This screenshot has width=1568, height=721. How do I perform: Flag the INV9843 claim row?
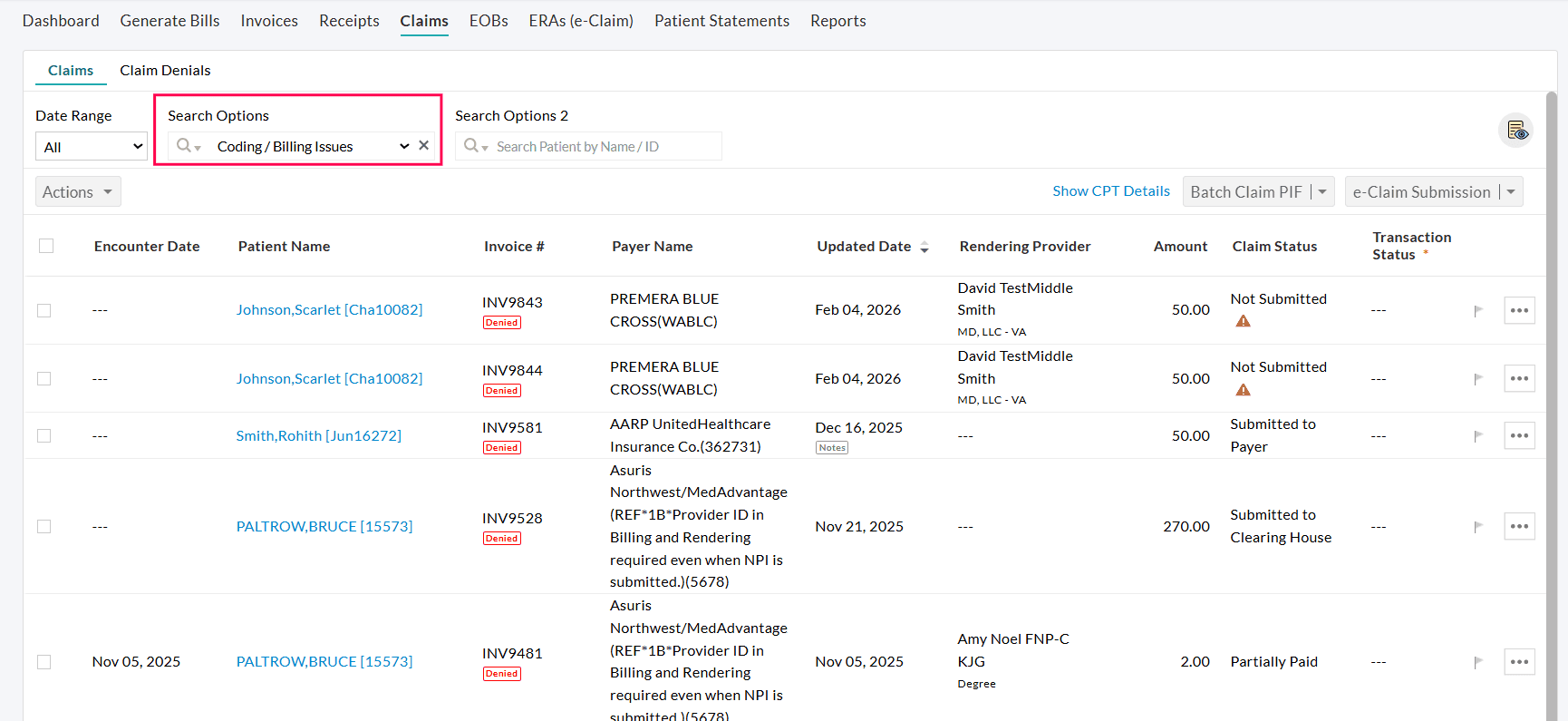click(1478, 311)
